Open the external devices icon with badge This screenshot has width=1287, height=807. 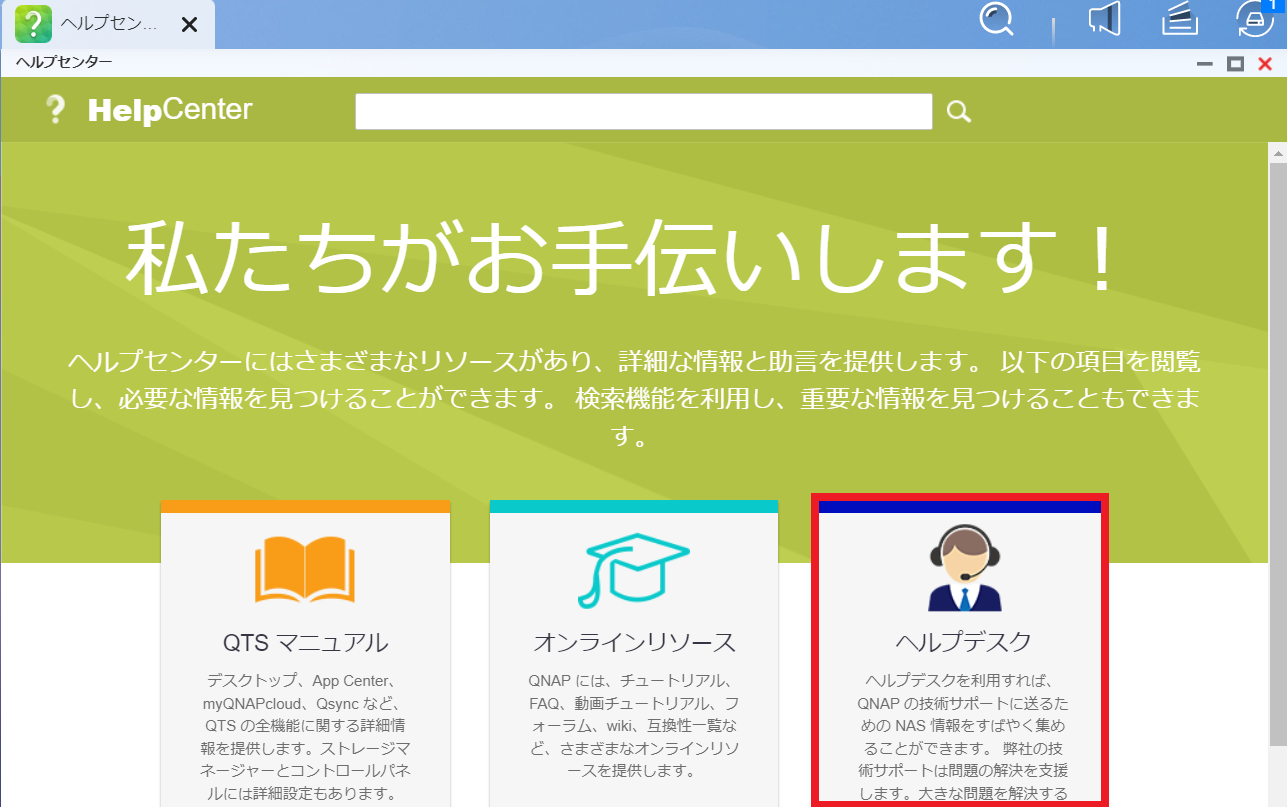click(1257, 19)
